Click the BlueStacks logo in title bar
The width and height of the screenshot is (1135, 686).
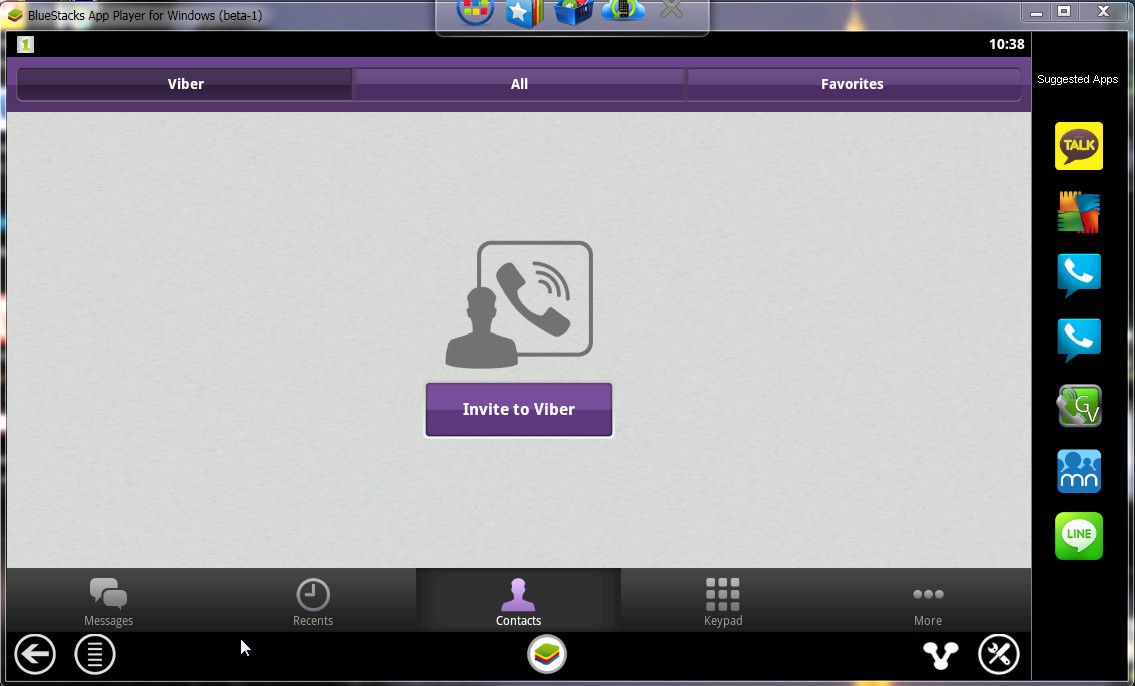[x=15, y=15]
